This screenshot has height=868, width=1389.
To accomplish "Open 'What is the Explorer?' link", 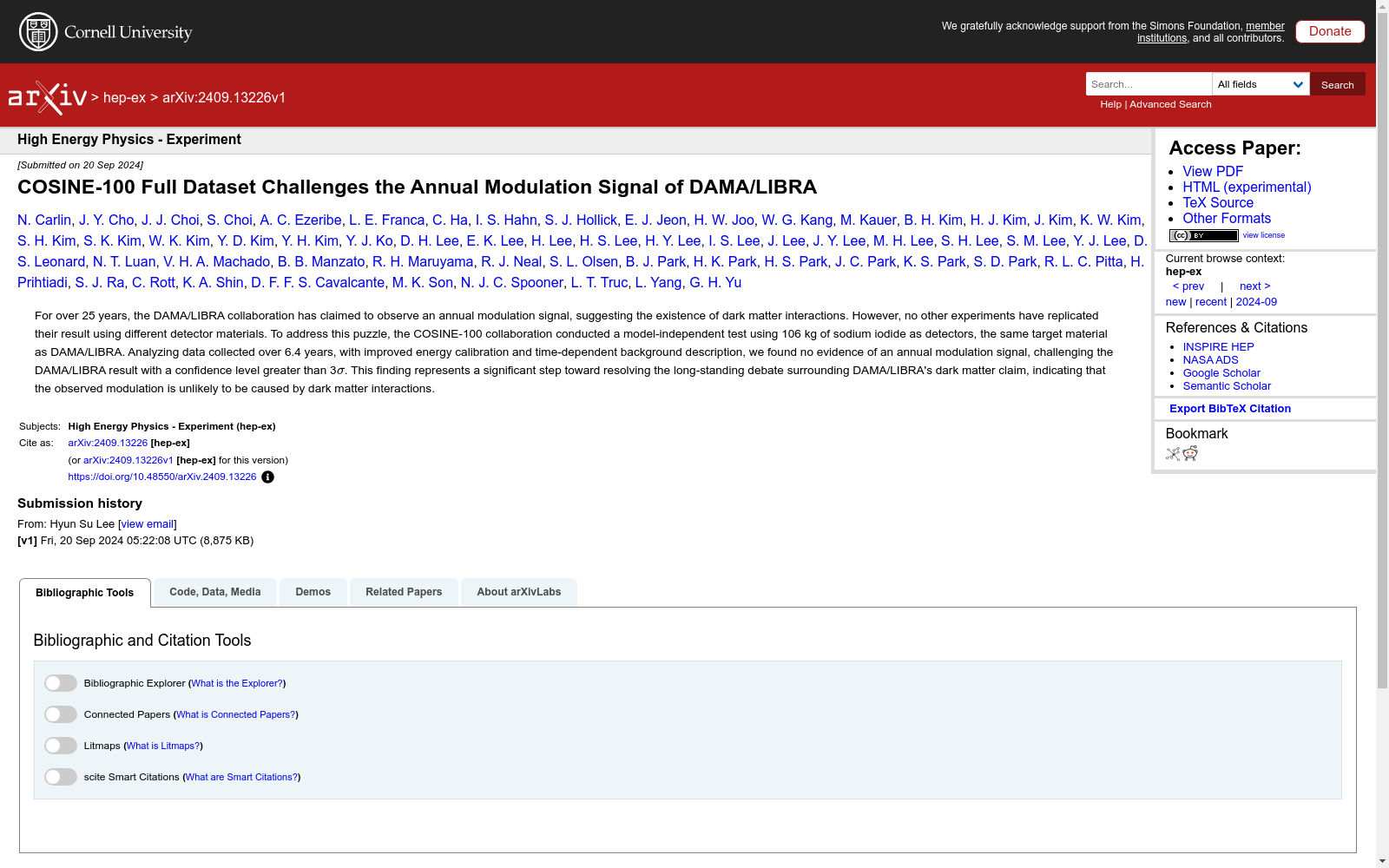I will coord(237,684).
